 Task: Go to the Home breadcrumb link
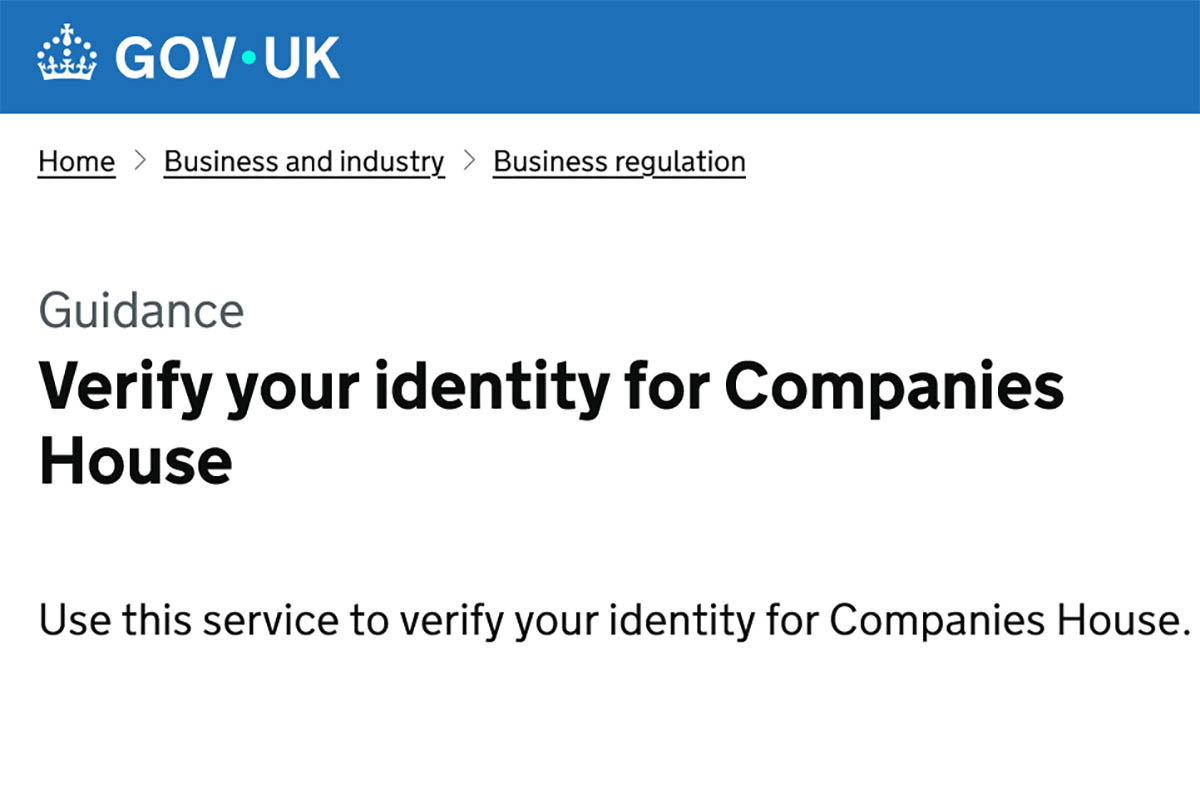[76, 162]
